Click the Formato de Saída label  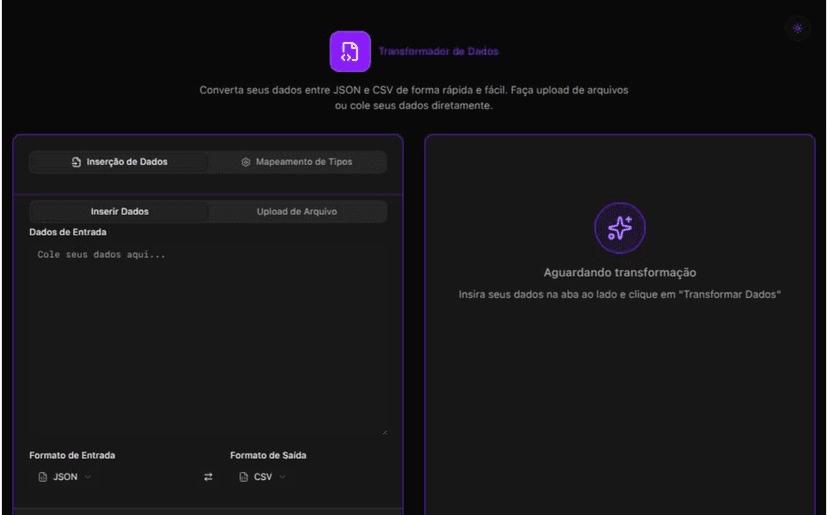[x=268, y=455]
